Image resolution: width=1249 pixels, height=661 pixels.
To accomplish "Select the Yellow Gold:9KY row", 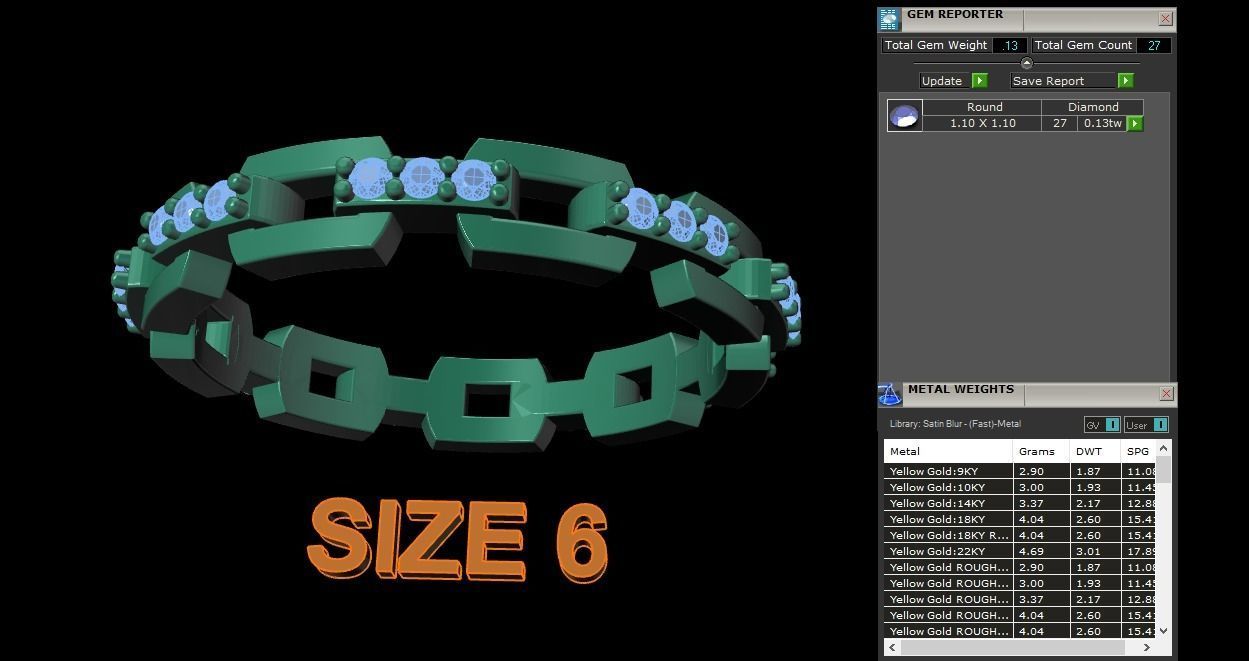I will pos(1019,471).
